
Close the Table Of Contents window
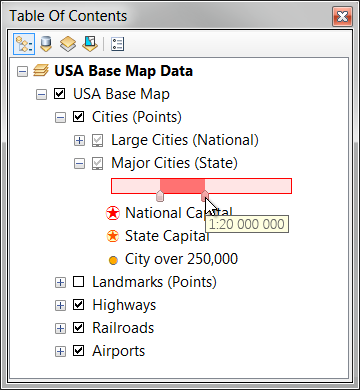tap(342, 16)
